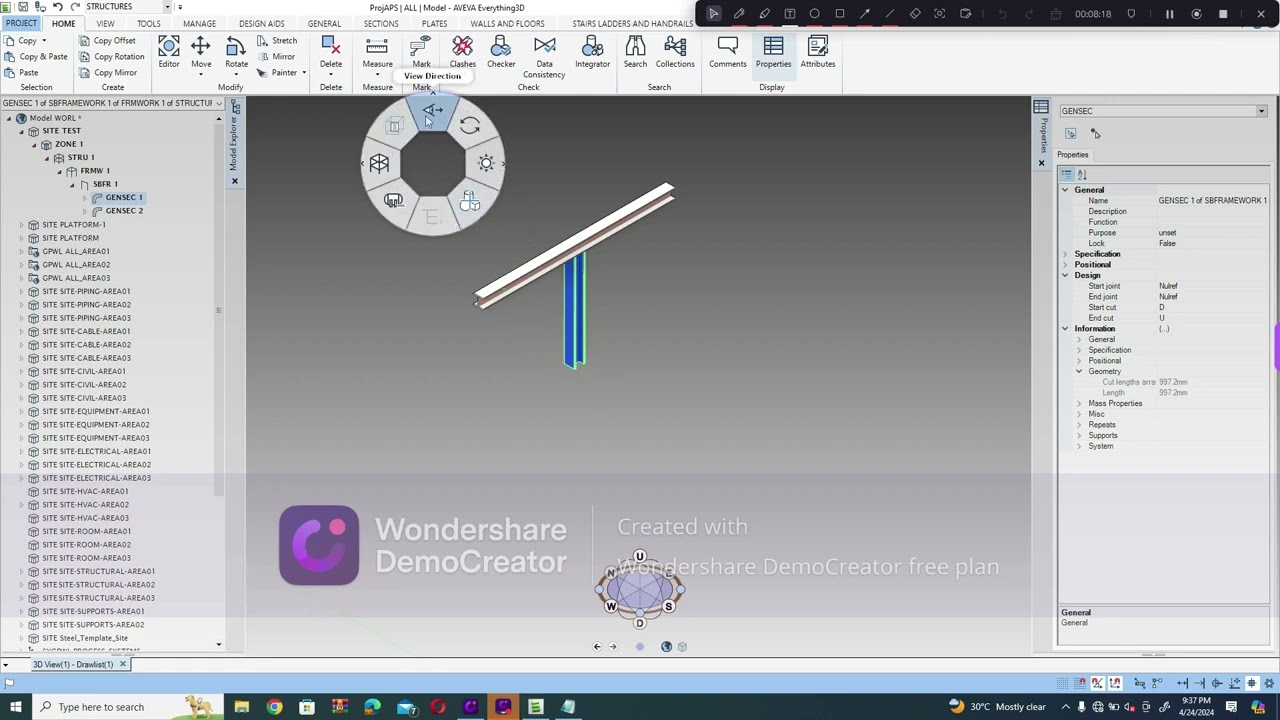Click the sun/lighting icon in radial view wheel
The image size is (1280, 720).
(486, 163)
